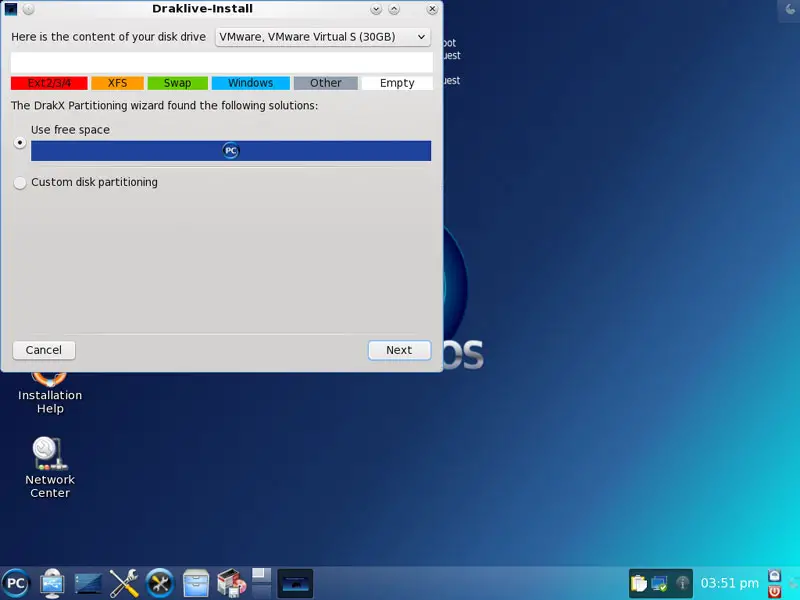This screenshot has height=600, width=800.
Task: Launch the software package installer icon
Action: coord(231,583)
